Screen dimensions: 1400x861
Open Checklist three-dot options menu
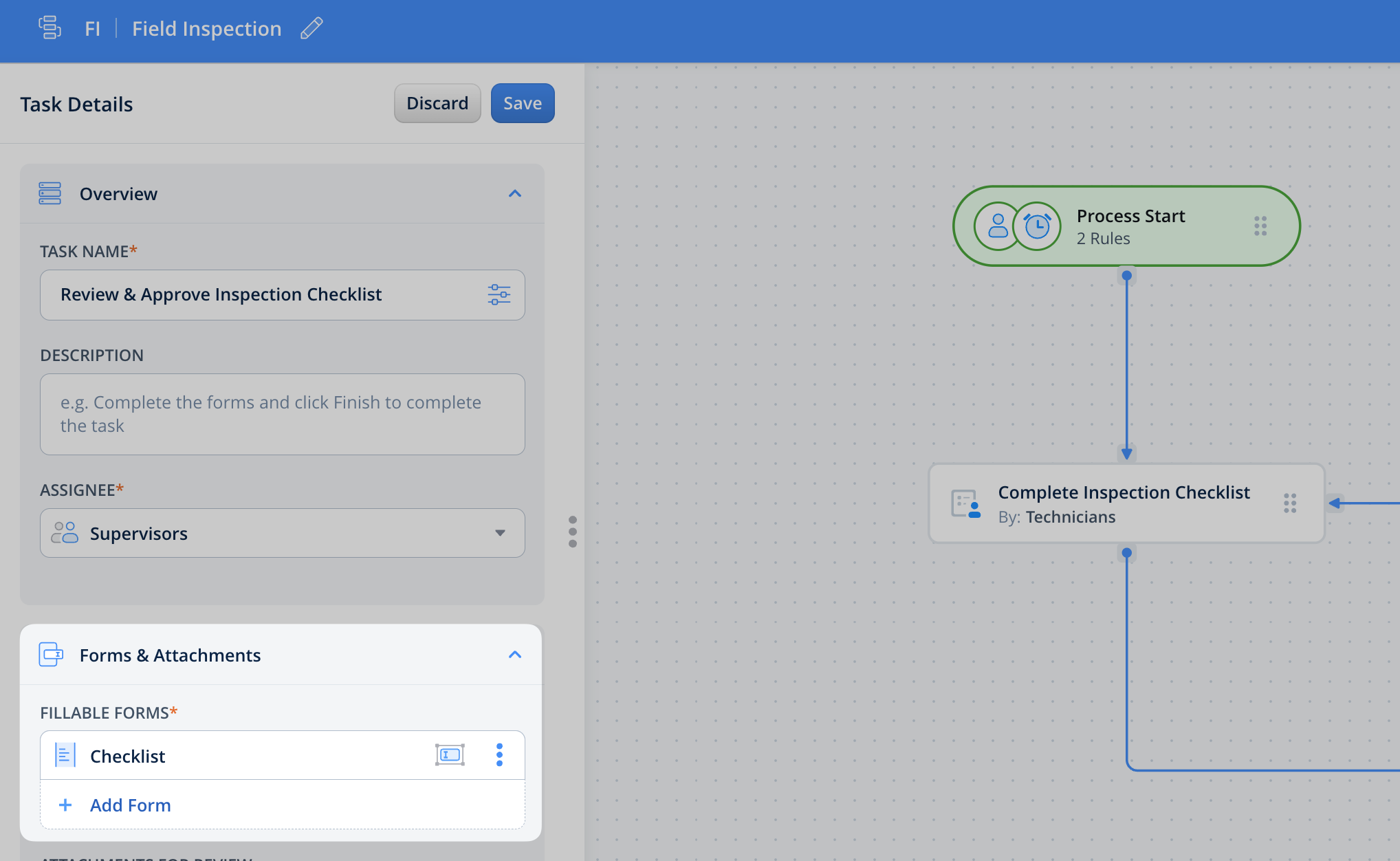pos(499,755)
